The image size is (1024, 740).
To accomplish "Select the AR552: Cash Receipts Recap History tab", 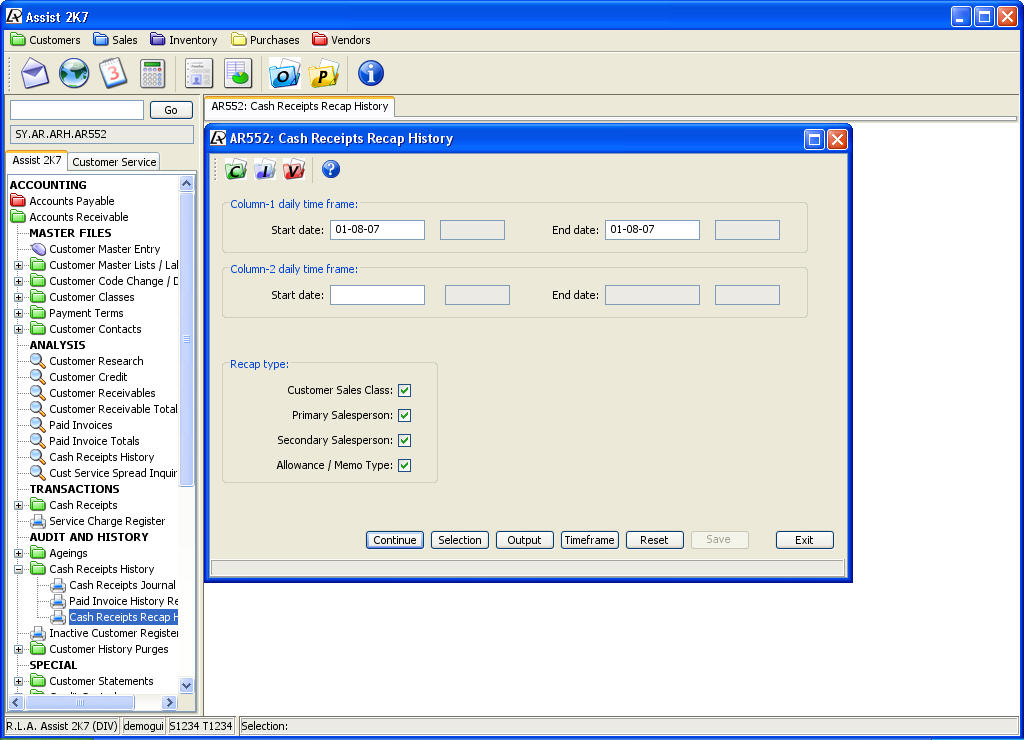I will click(300, 106).
